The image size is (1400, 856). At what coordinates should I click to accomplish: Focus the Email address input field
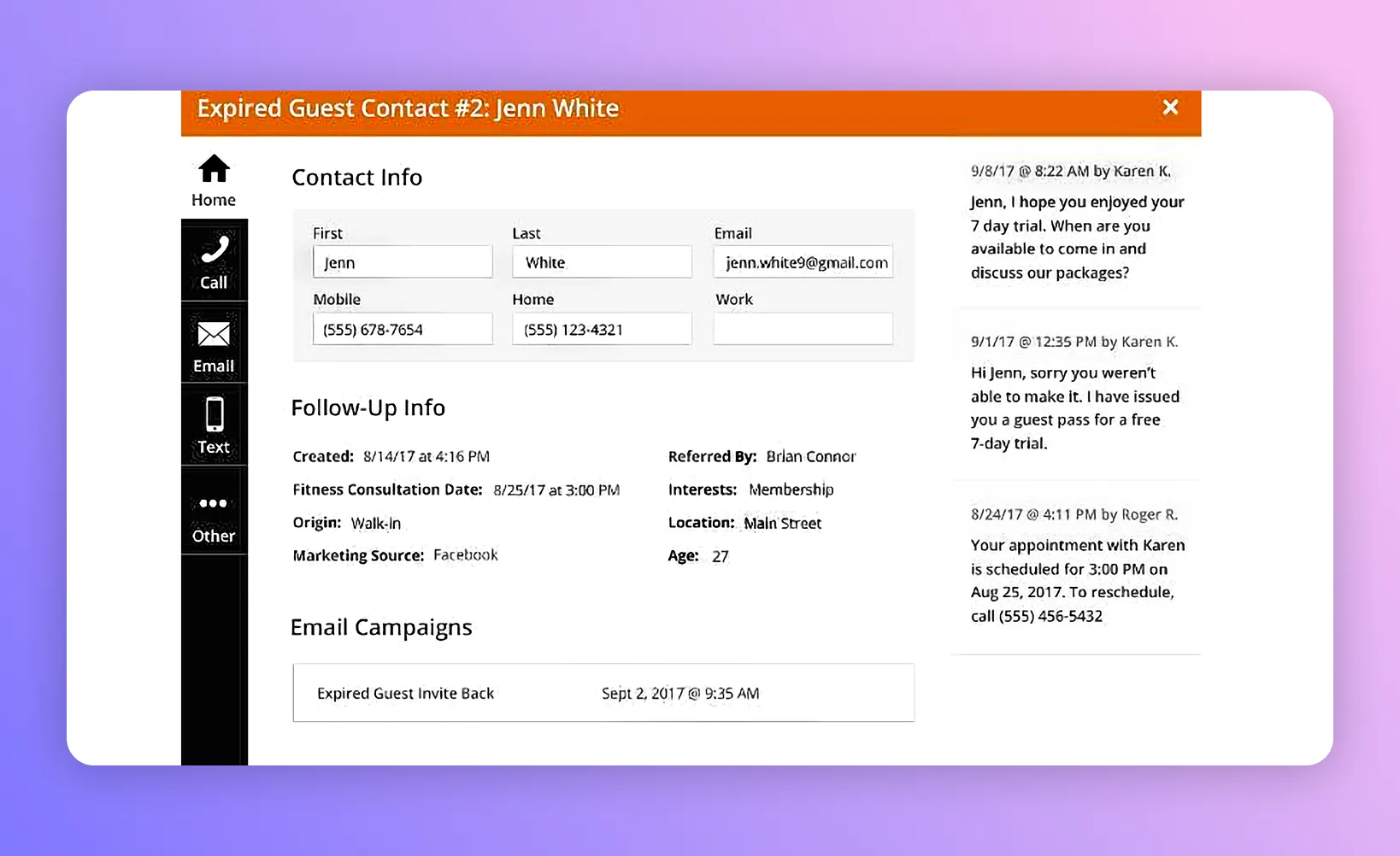click(803, 262)
